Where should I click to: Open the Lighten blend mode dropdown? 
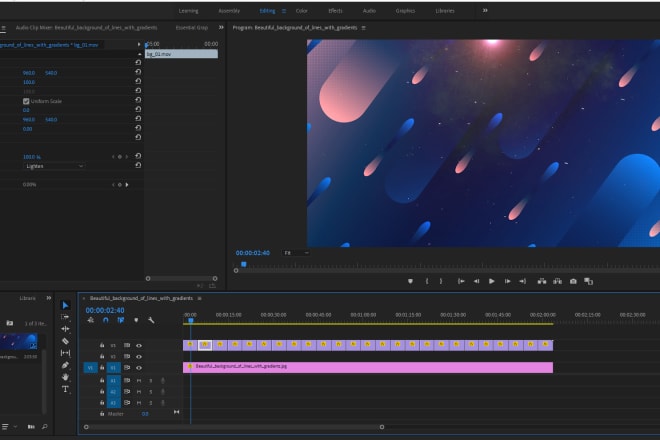pos(54,166)
